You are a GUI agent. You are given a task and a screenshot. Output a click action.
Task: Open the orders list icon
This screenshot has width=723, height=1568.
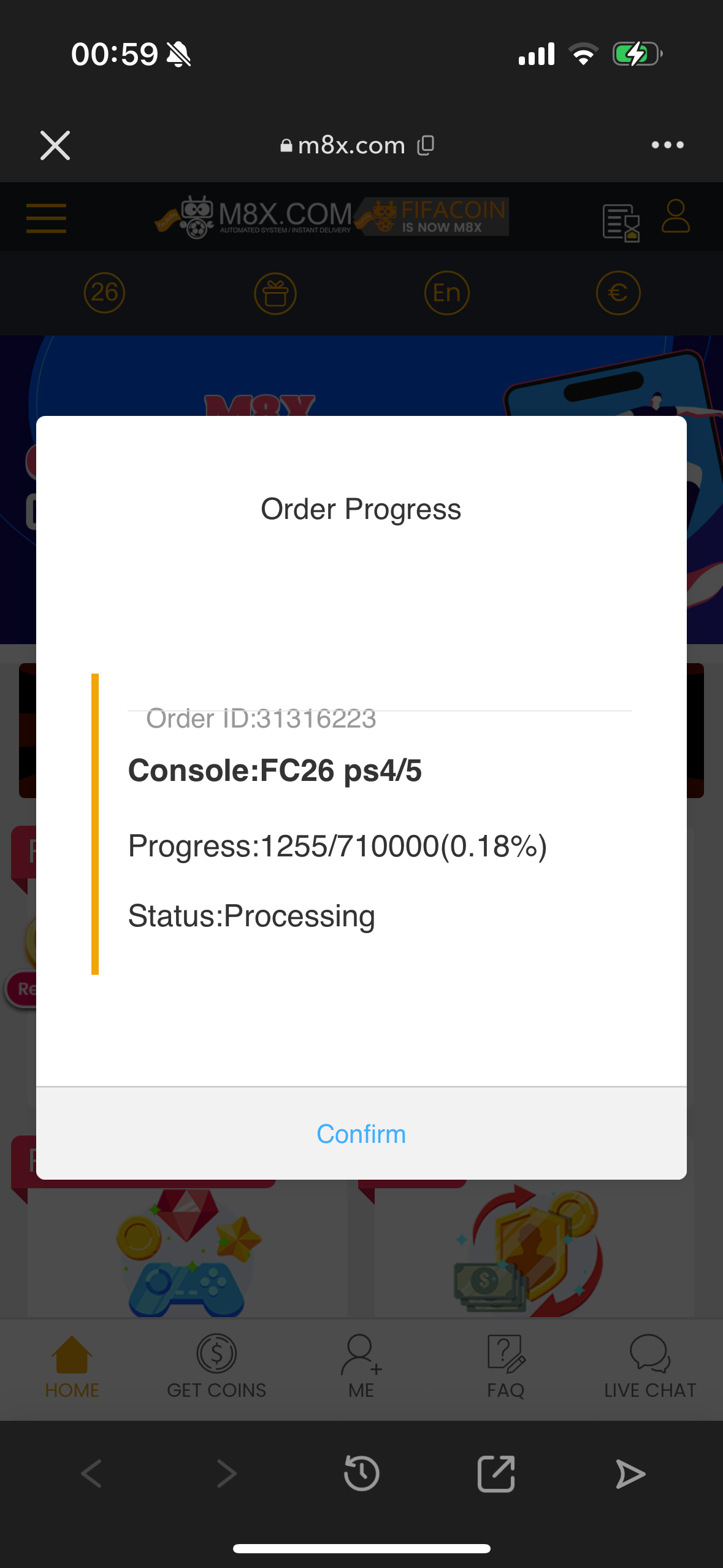pyautogui.click(x=621, y=222)
